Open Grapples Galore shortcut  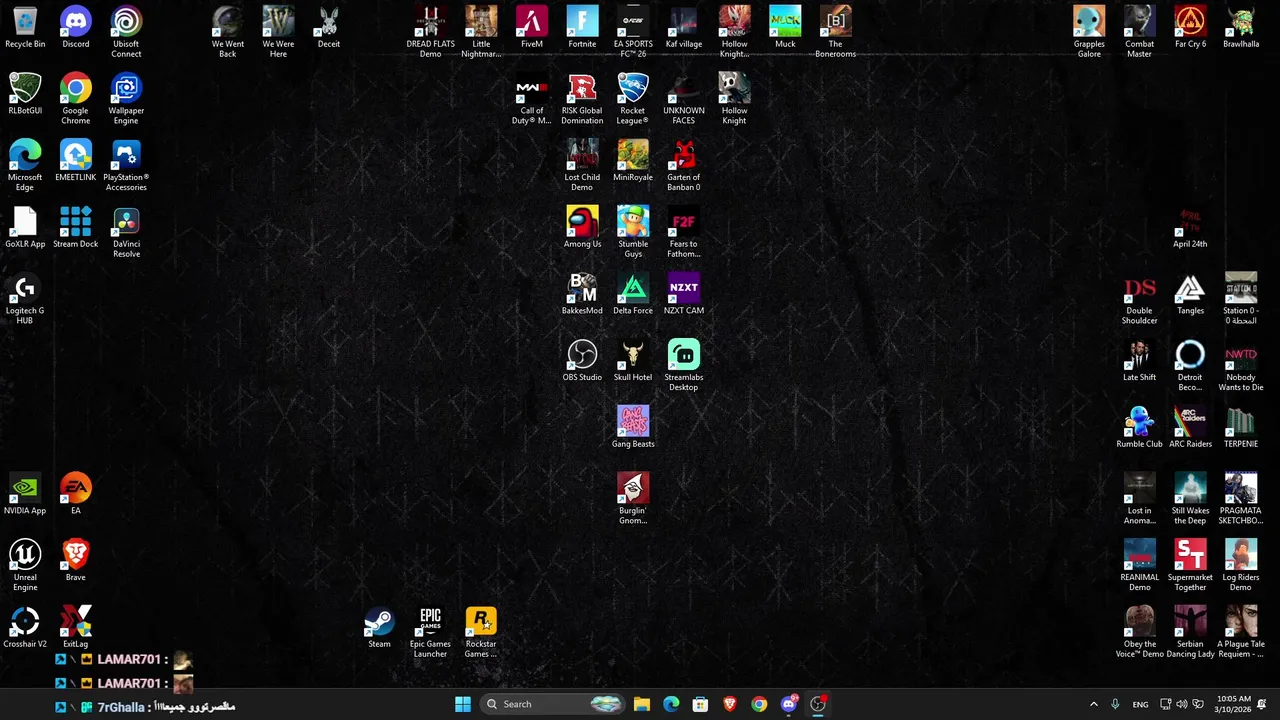click(x=1089, y=32)
